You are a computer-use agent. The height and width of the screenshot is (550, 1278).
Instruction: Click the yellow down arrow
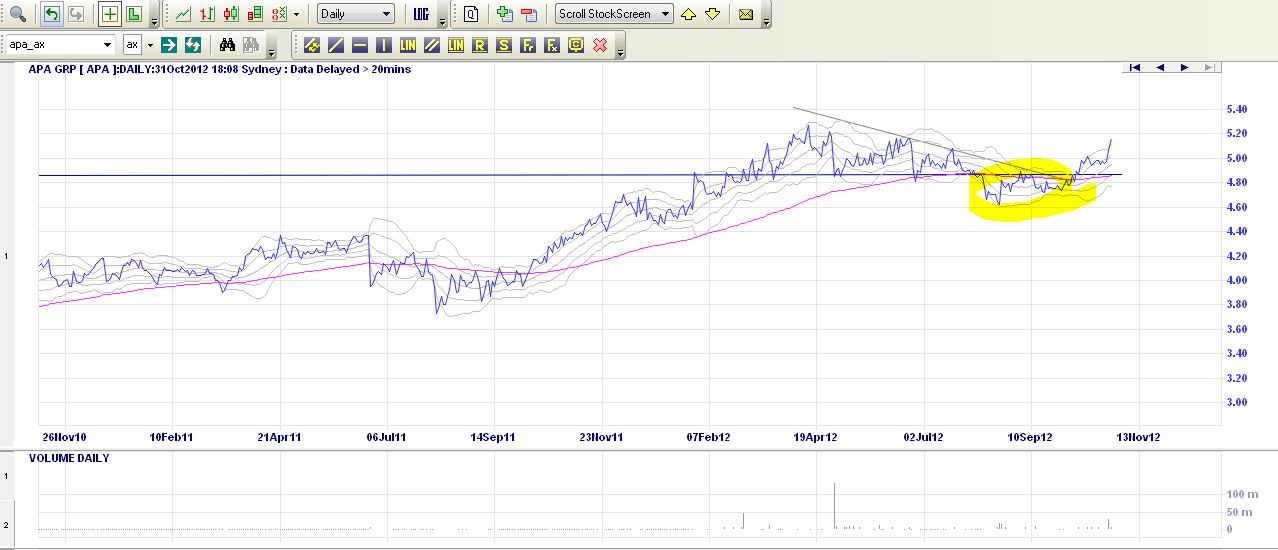point(712,14)
